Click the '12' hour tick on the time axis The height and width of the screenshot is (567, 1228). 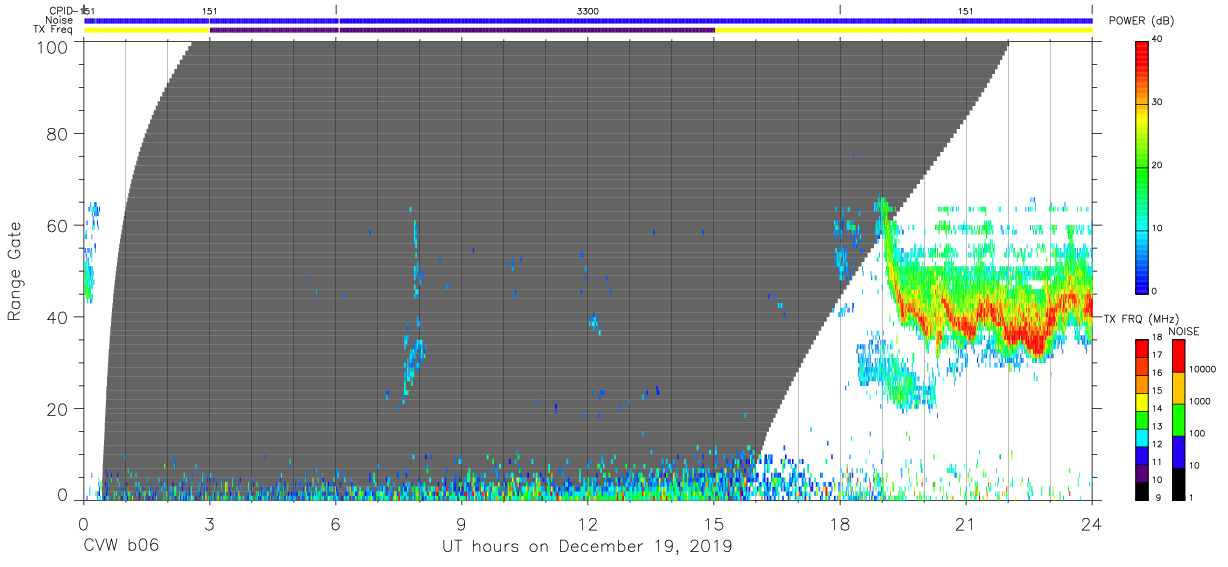pyautogui.click(x=588, y=523)
